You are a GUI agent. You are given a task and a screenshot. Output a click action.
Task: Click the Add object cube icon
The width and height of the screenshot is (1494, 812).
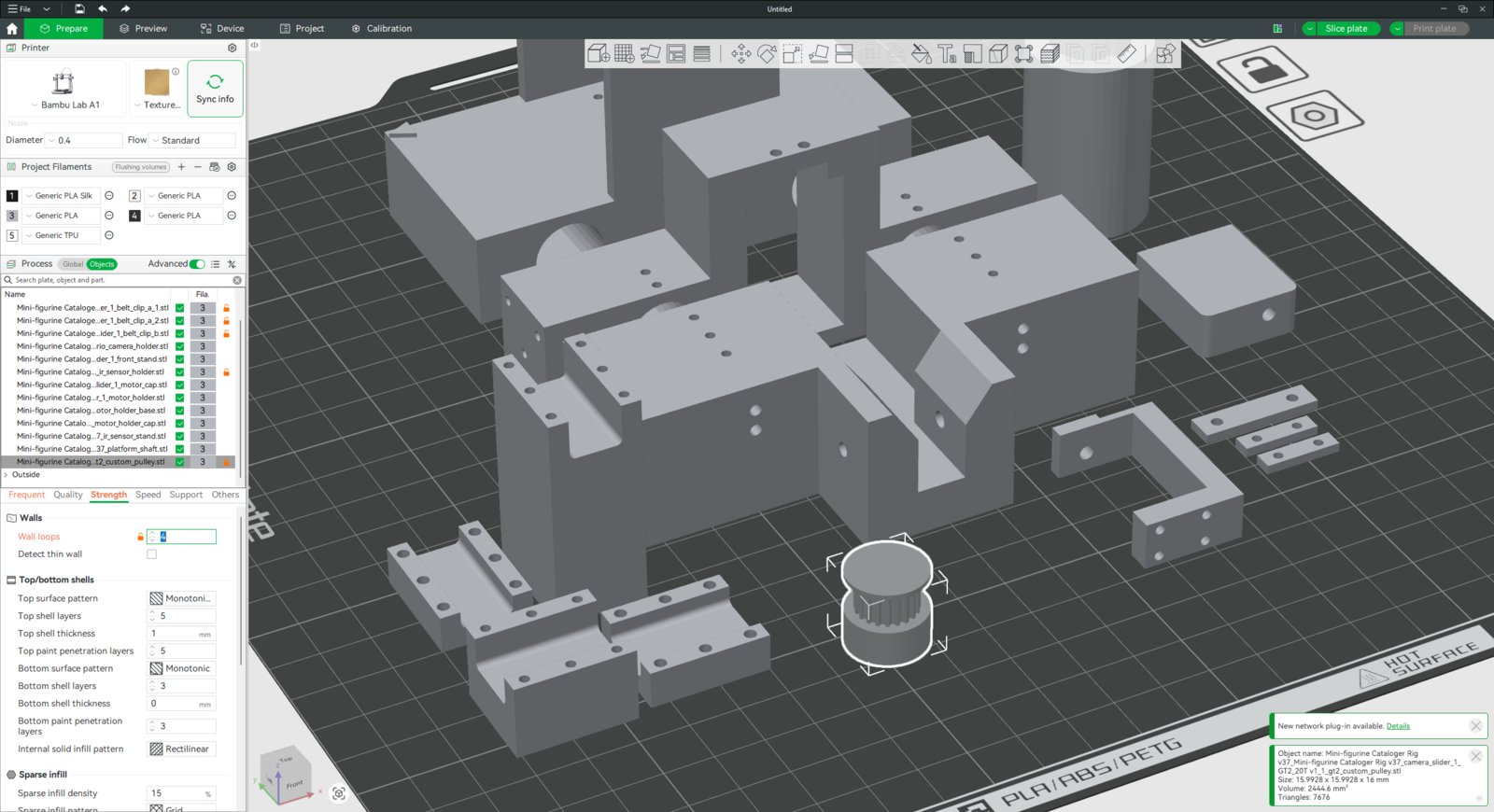599,54
